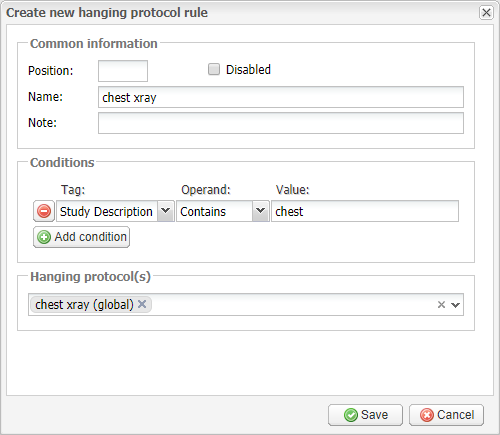Select the chest xray (global) chip
Viewport: 500px width, 435px height.
click(x=84, y=304)
